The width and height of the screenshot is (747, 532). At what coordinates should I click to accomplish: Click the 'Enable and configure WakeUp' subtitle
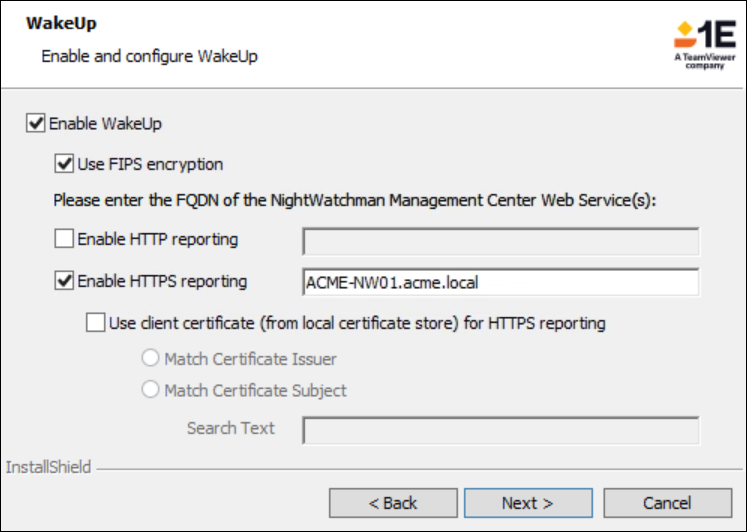(x=149, y=56)
